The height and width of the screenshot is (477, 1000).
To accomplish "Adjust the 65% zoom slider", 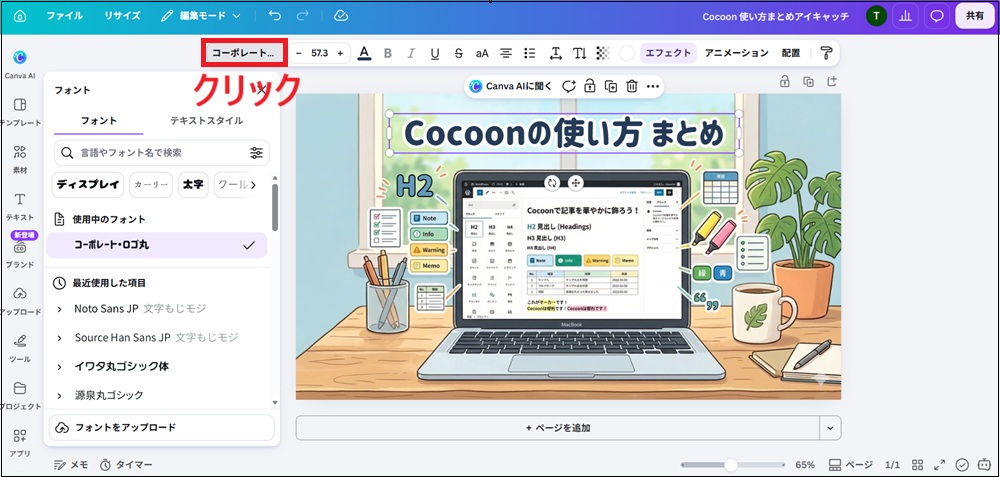I will click(732, 465).
